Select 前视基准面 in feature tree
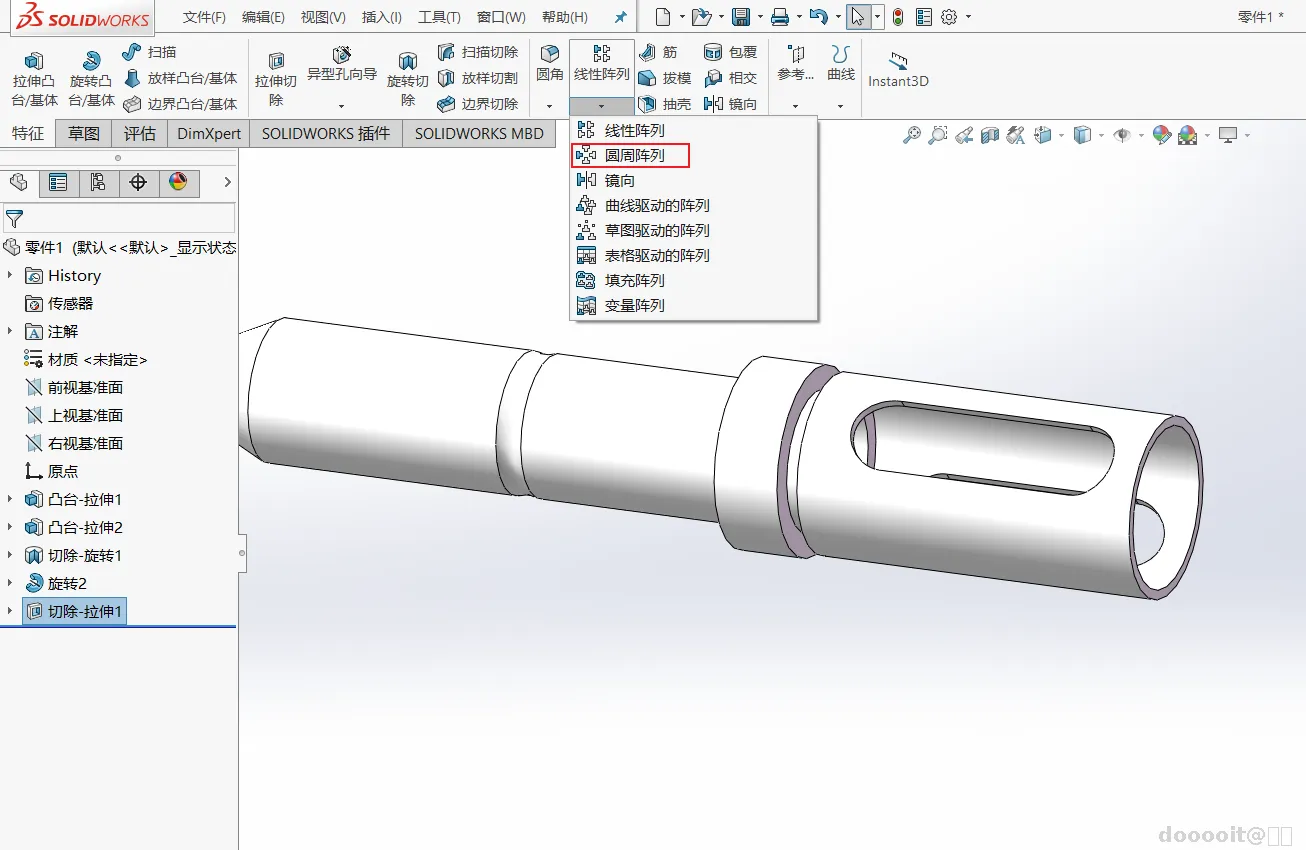The width and height of the screenshot is (1306, 850). [x=85, y=387]
